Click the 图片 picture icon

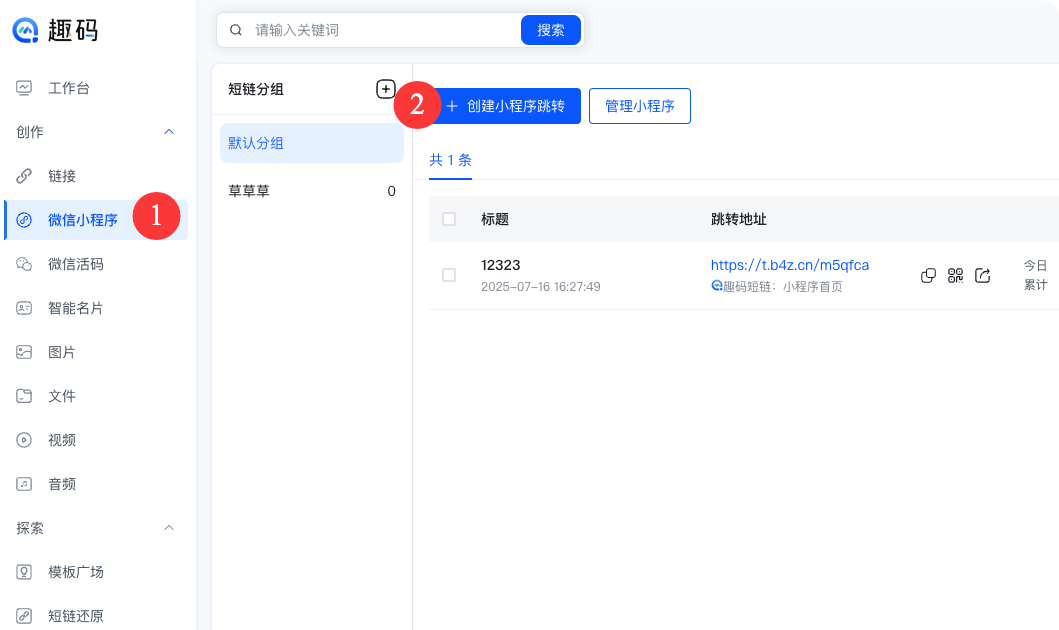coord(24,352)
